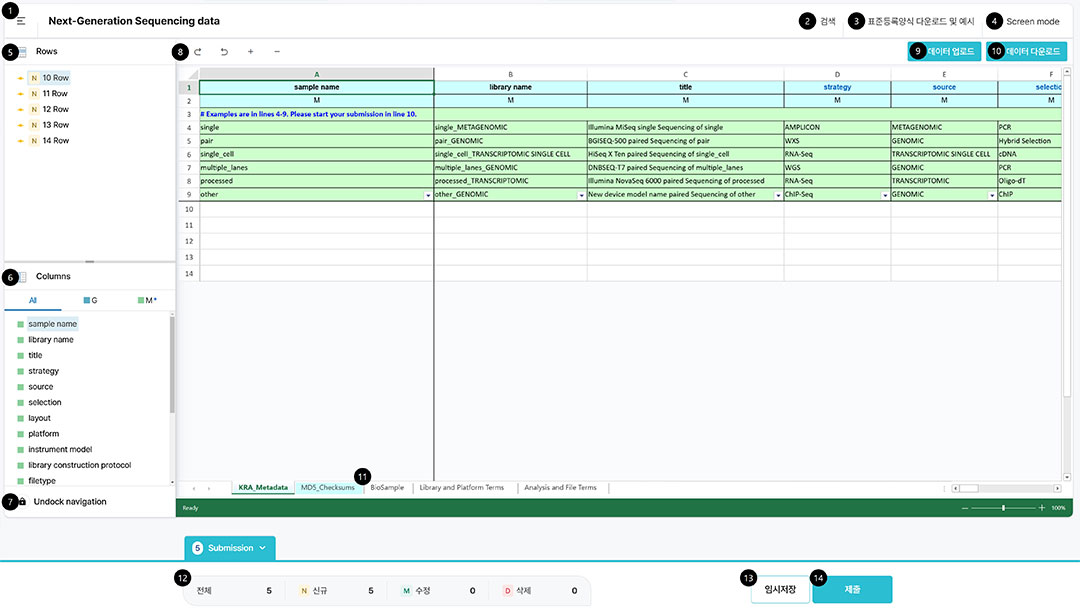Click the 제출 submit button
Image resolution: width=1080 pixels, height=615 pixels.
pyautogui.click(x=852, y=589)
